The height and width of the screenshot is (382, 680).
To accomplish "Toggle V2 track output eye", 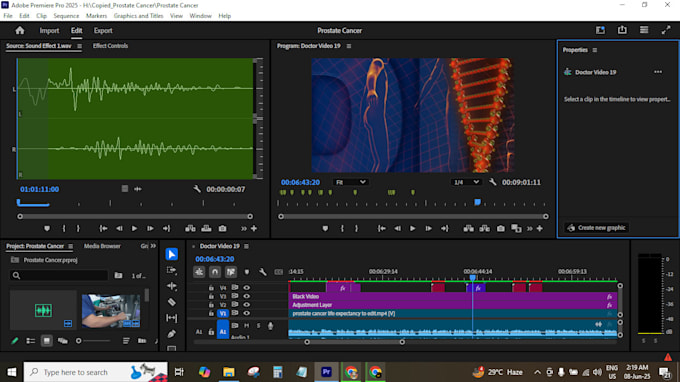I will pyautogui.click(x=246, y=304).
